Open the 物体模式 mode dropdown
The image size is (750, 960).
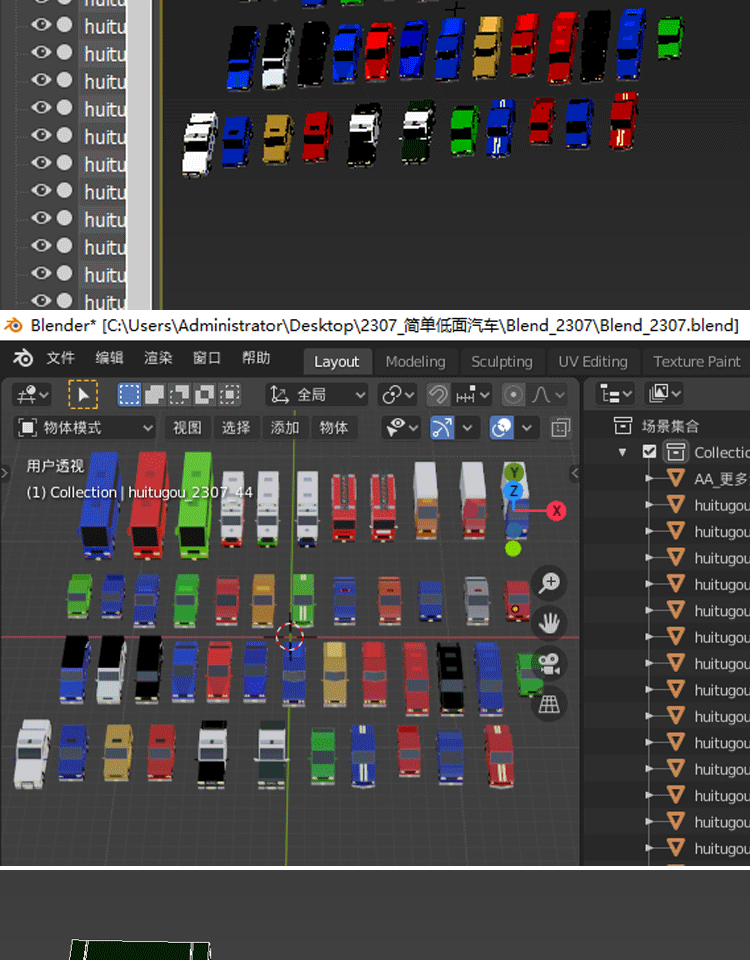[x=86, y=428]
